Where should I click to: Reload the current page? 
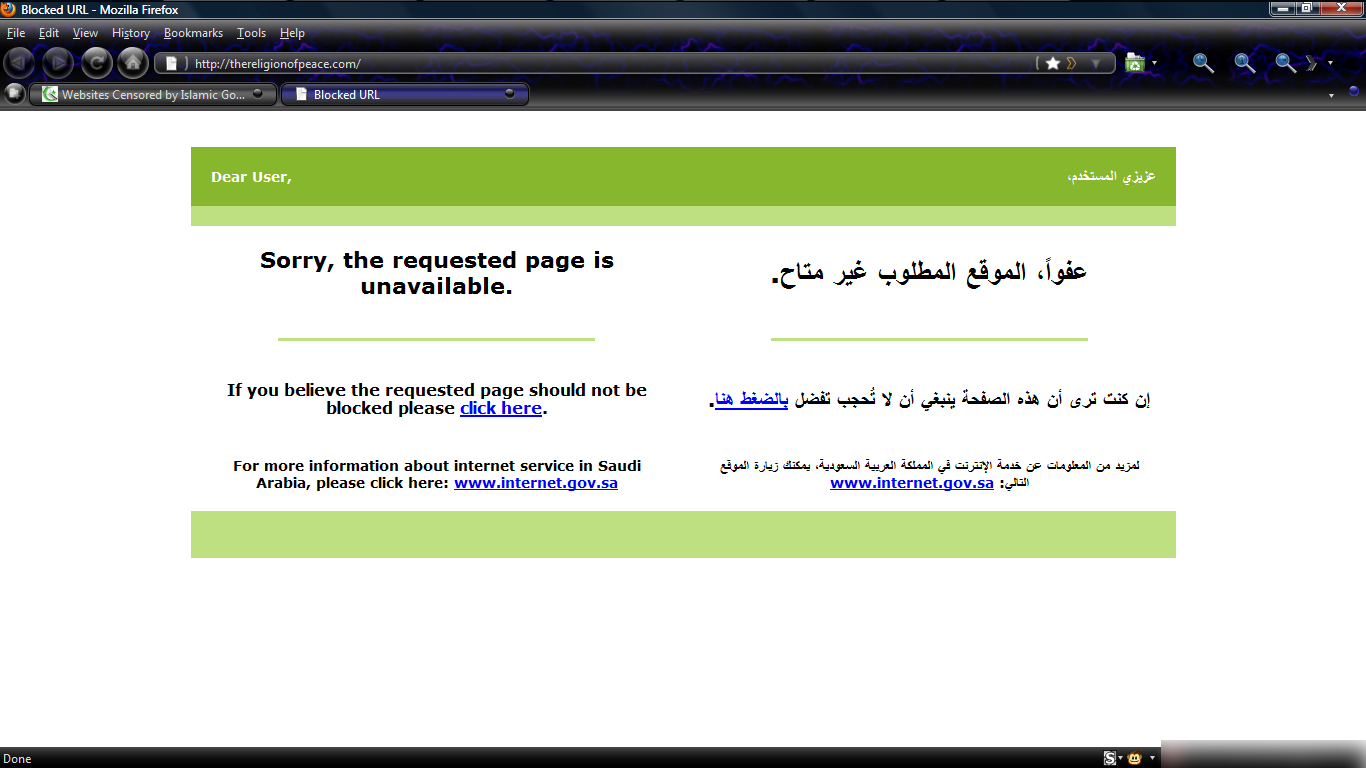tap(96, 63)
